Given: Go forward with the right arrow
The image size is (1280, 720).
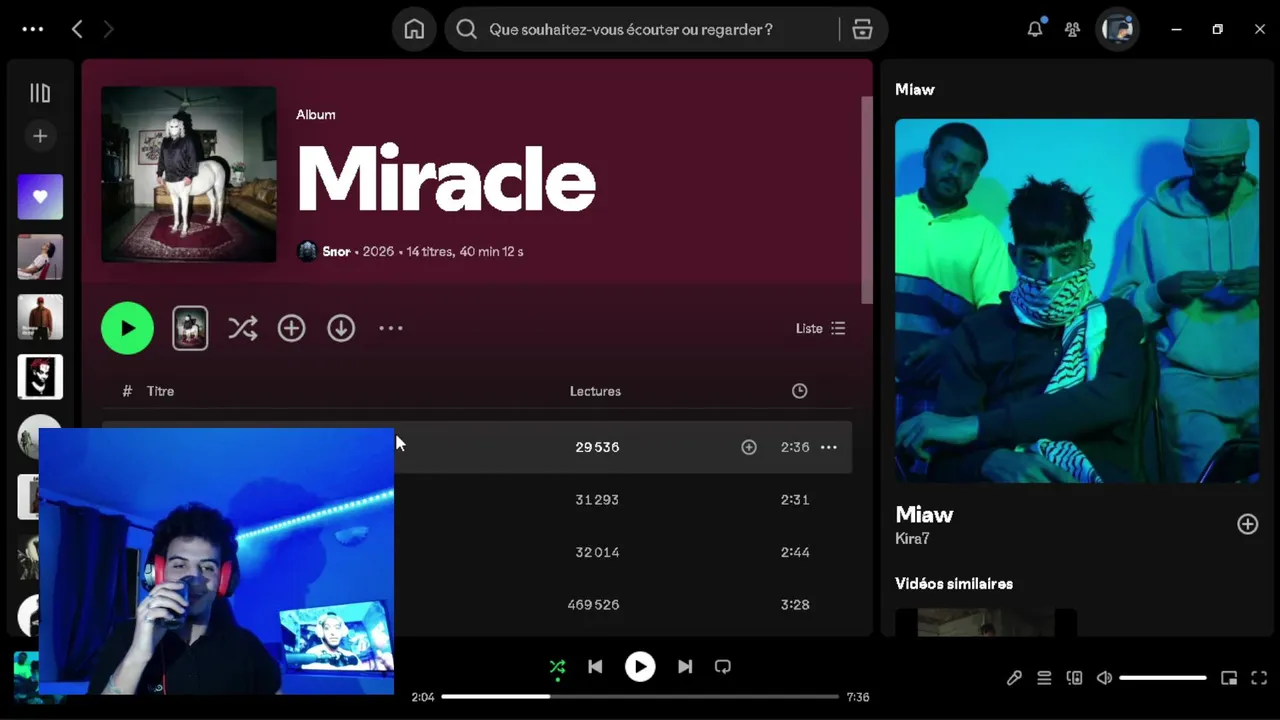Looking at the screenshot, I should tap(108, 29).
